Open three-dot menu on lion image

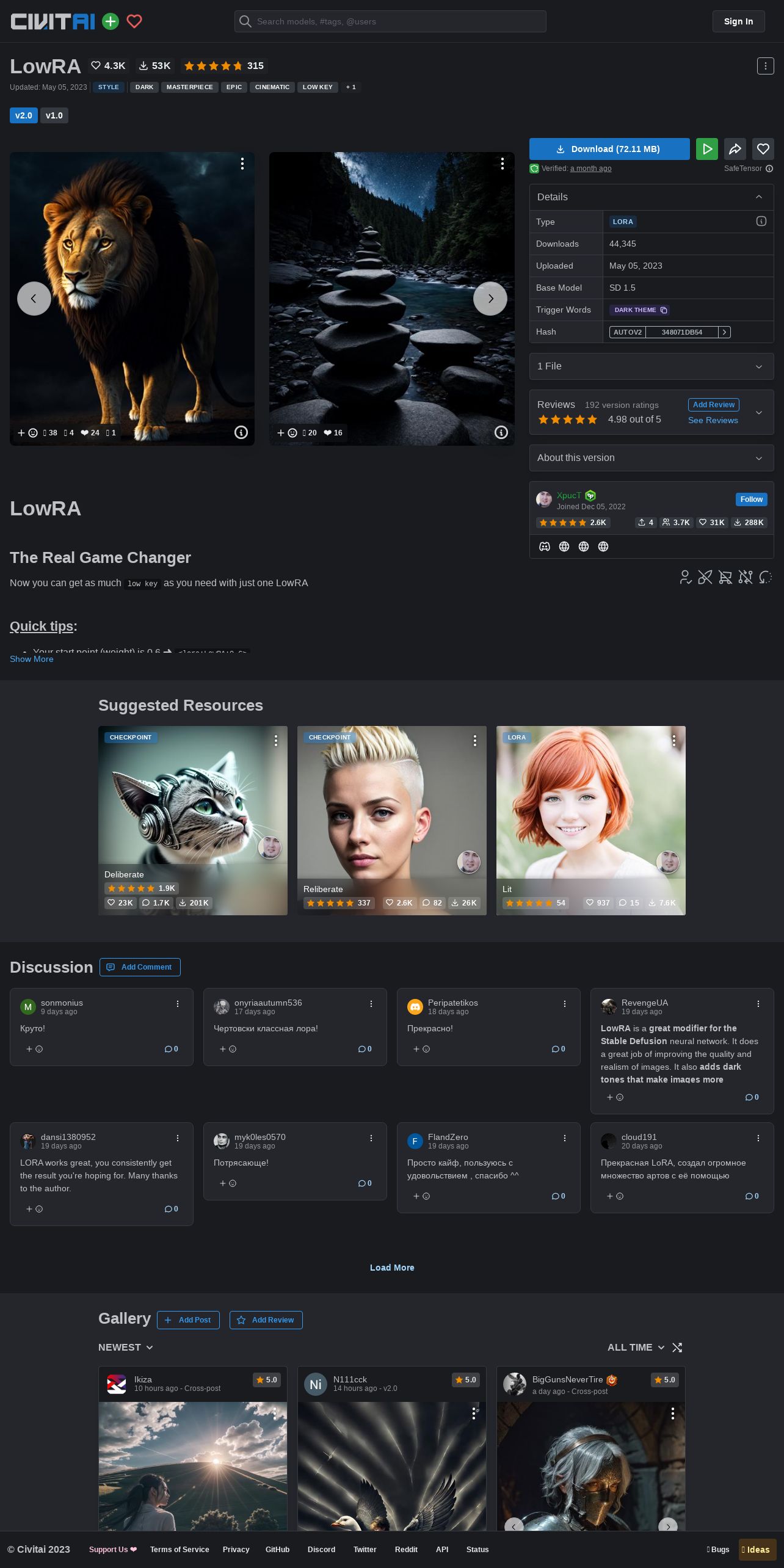tap(242, 164)
